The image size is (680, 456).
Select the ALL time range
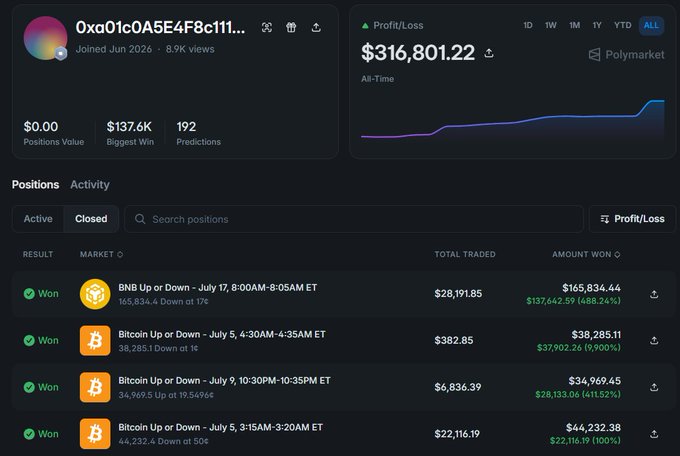[651, 25]
